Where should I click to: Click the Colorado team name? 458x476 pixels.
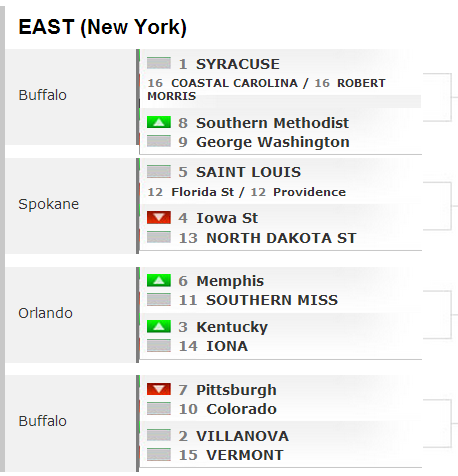241,409
